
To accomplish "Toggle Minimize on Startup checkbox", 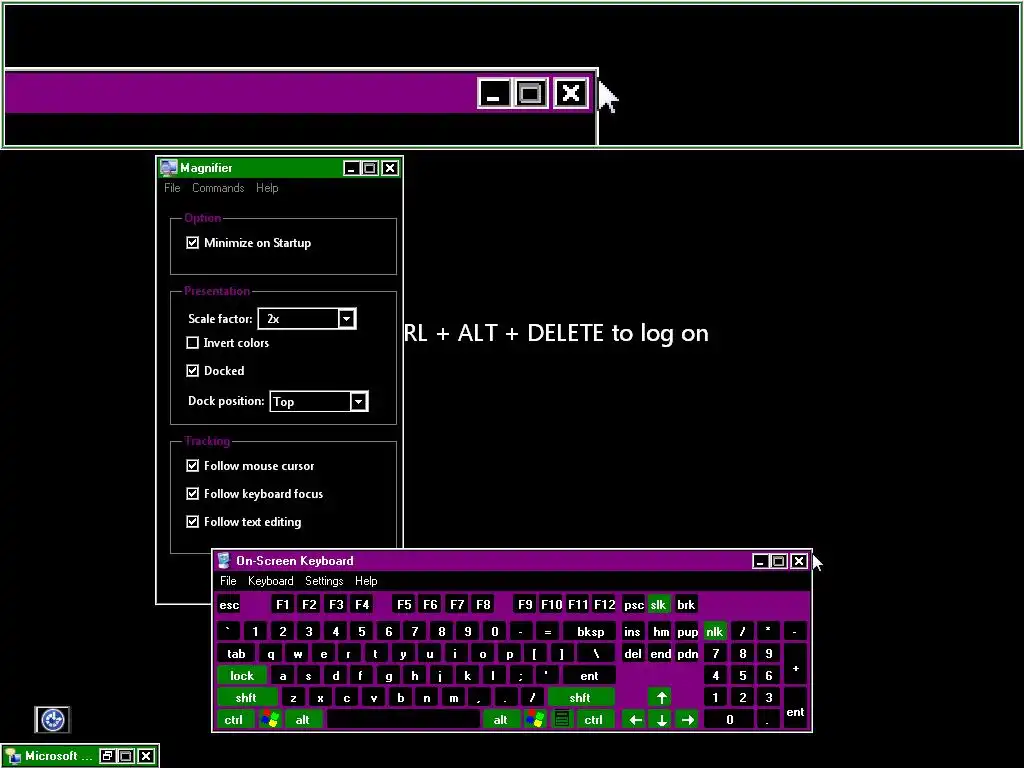I will (x=192, y=242).
